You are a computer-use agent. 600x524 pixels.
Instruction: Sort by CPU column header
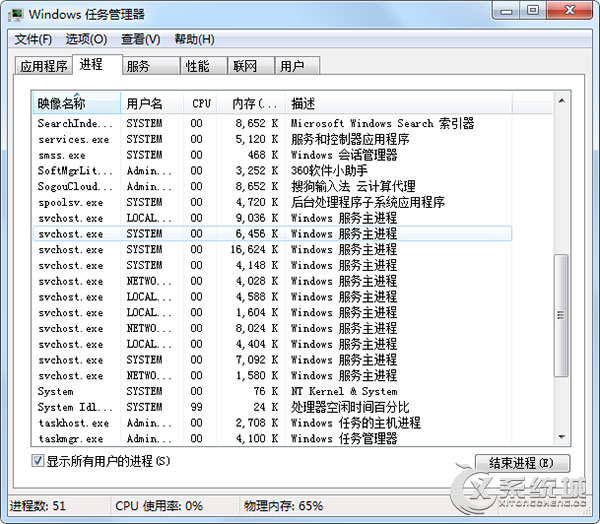(x=200, y=103)
